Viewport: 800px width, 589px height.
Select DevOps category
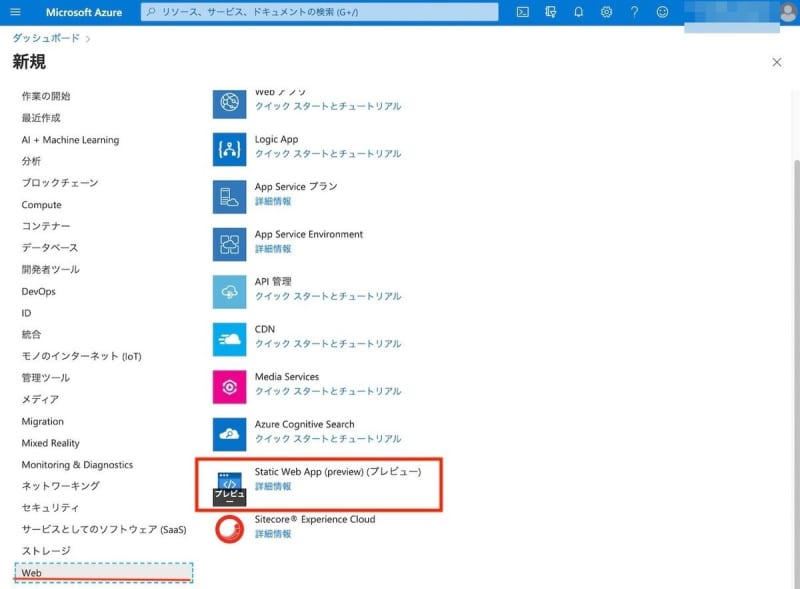click(x=38, y=291)
